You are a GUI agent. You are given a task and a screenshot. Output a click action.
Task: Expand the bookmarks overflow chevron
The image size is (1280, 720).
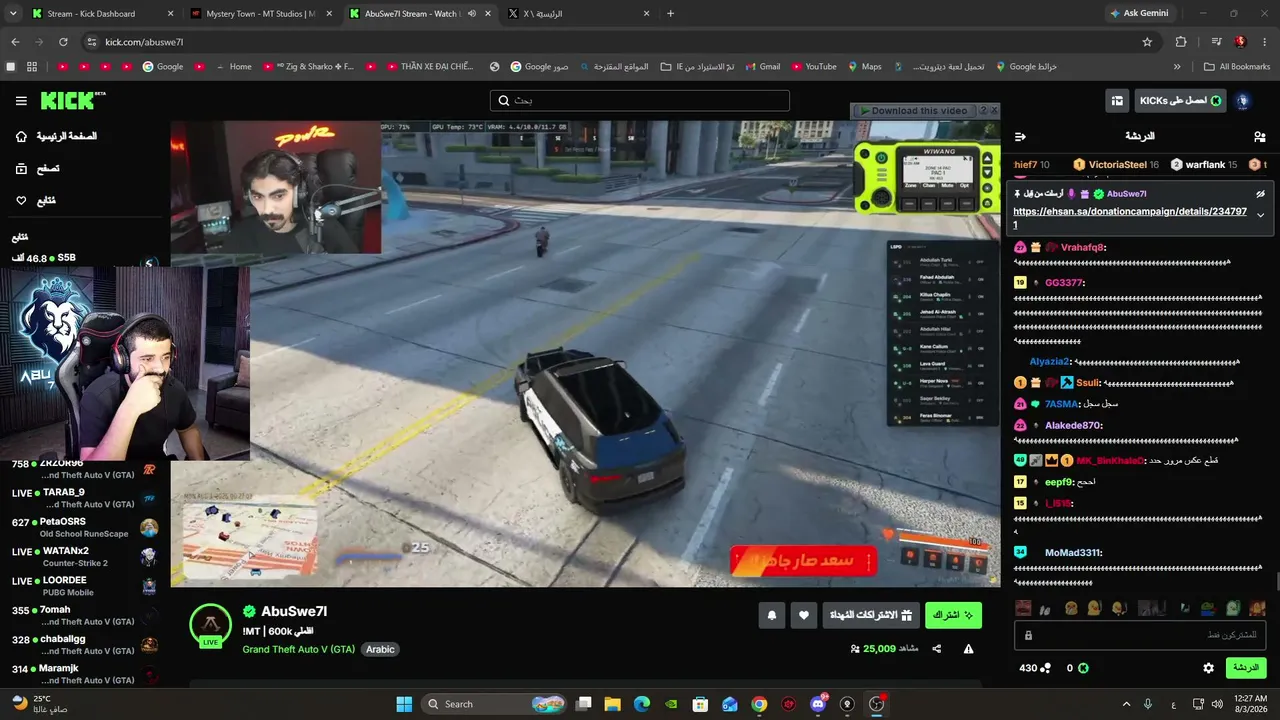pos(1177,67)
